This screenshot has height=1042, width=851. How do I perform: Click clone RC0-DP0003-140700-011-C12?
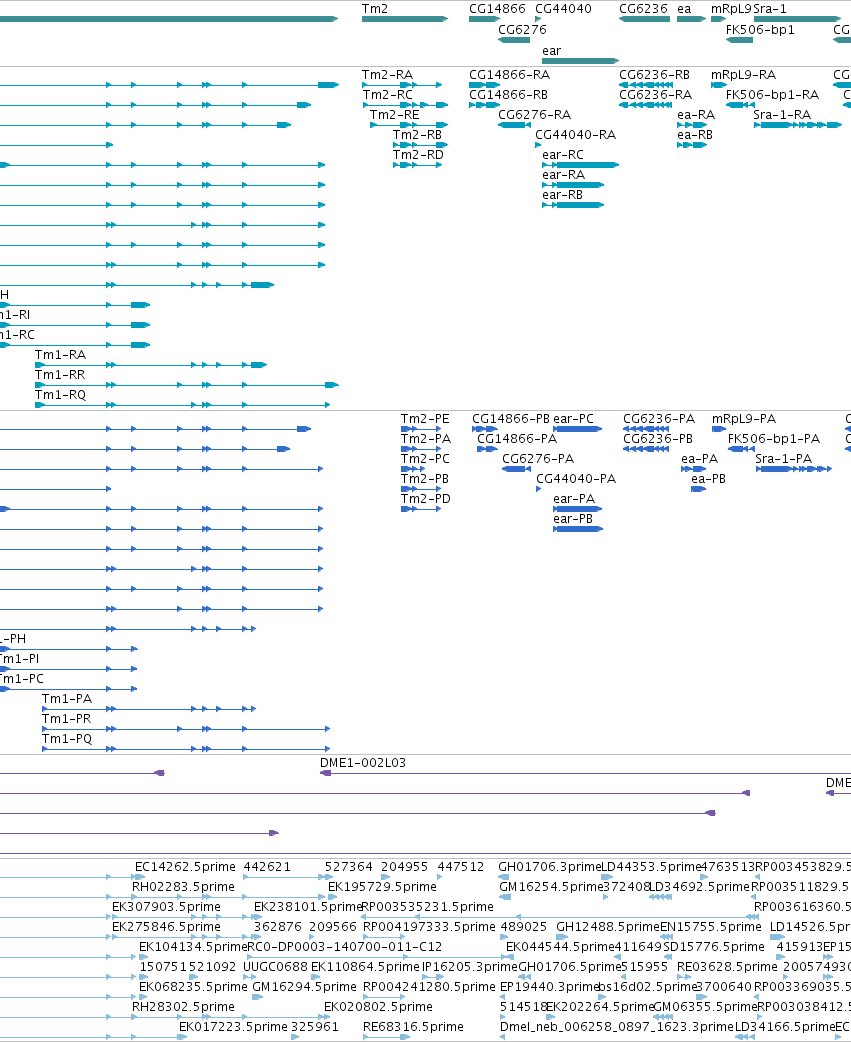pyautogui.click(x=344, y=947)
